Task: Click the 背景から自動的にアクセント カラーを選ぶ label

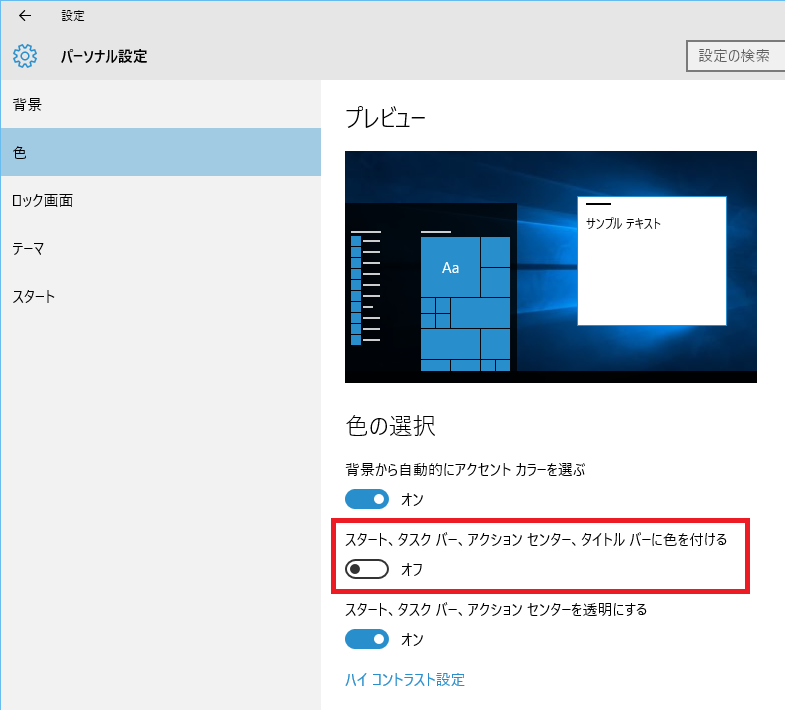Action: click(465, 470)
